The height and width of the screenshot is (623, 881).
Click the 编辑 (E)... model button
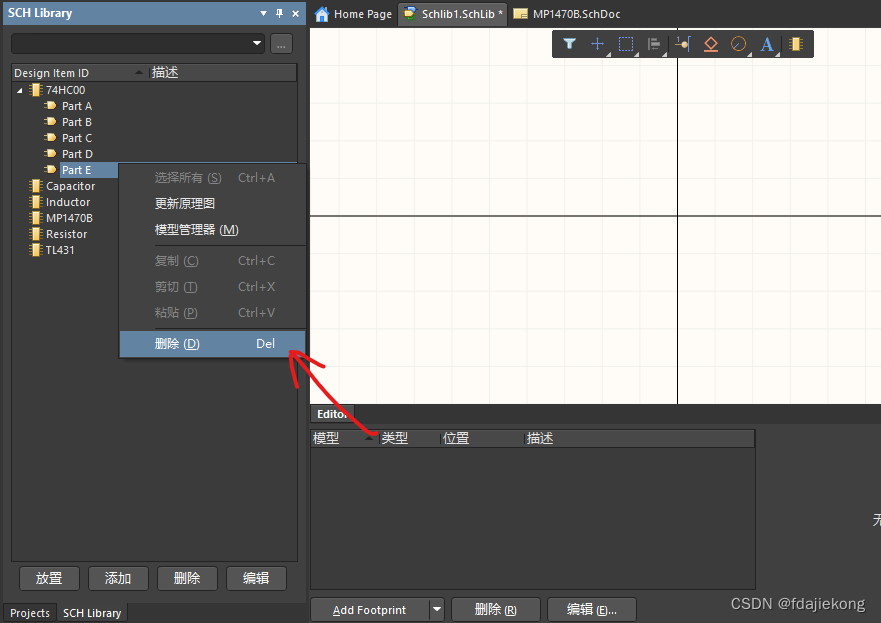[592, 610]
